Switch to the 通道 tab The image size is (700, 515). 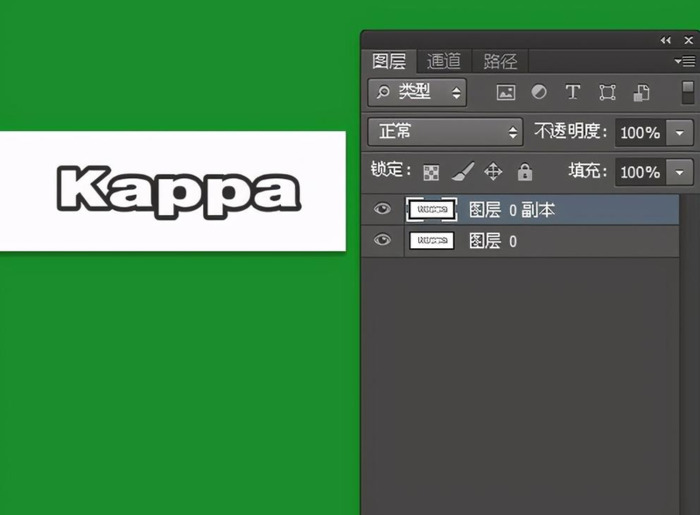pos(444,61)
